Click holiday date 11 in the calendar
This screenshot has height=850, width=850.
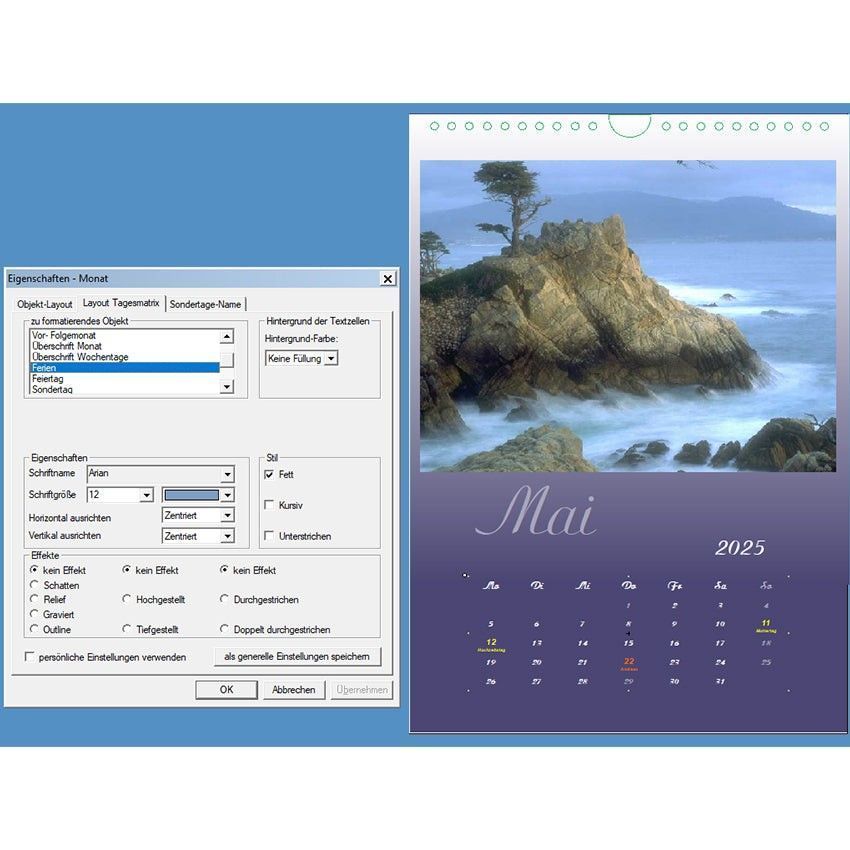point(766,623)
